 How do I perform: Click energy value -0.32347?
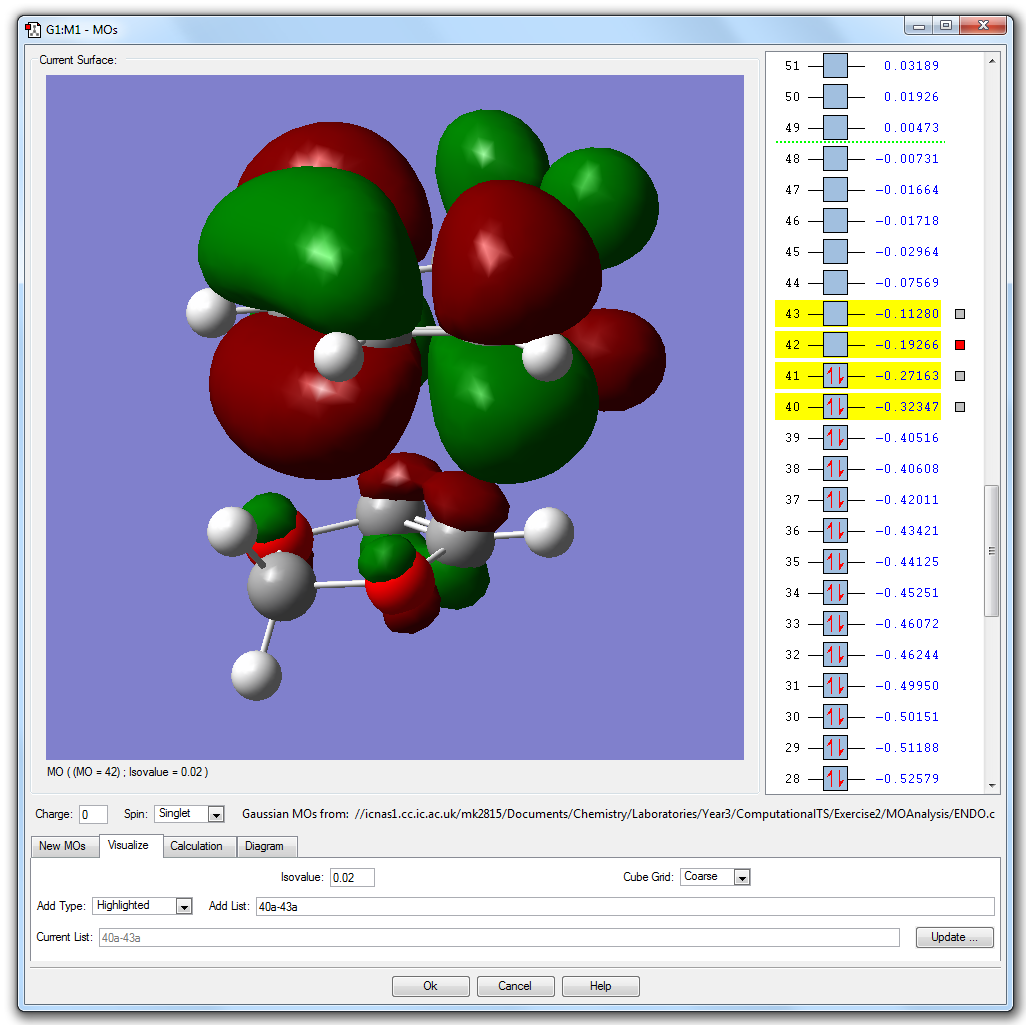coord(907,406)
